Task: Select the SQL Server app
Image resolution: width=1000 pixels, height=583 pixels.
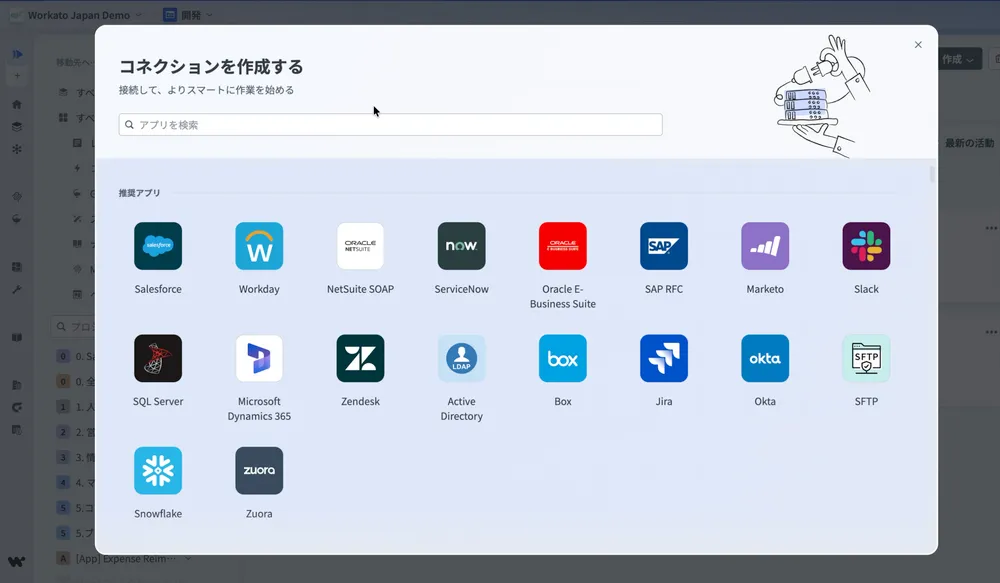Action: (158, 358)
